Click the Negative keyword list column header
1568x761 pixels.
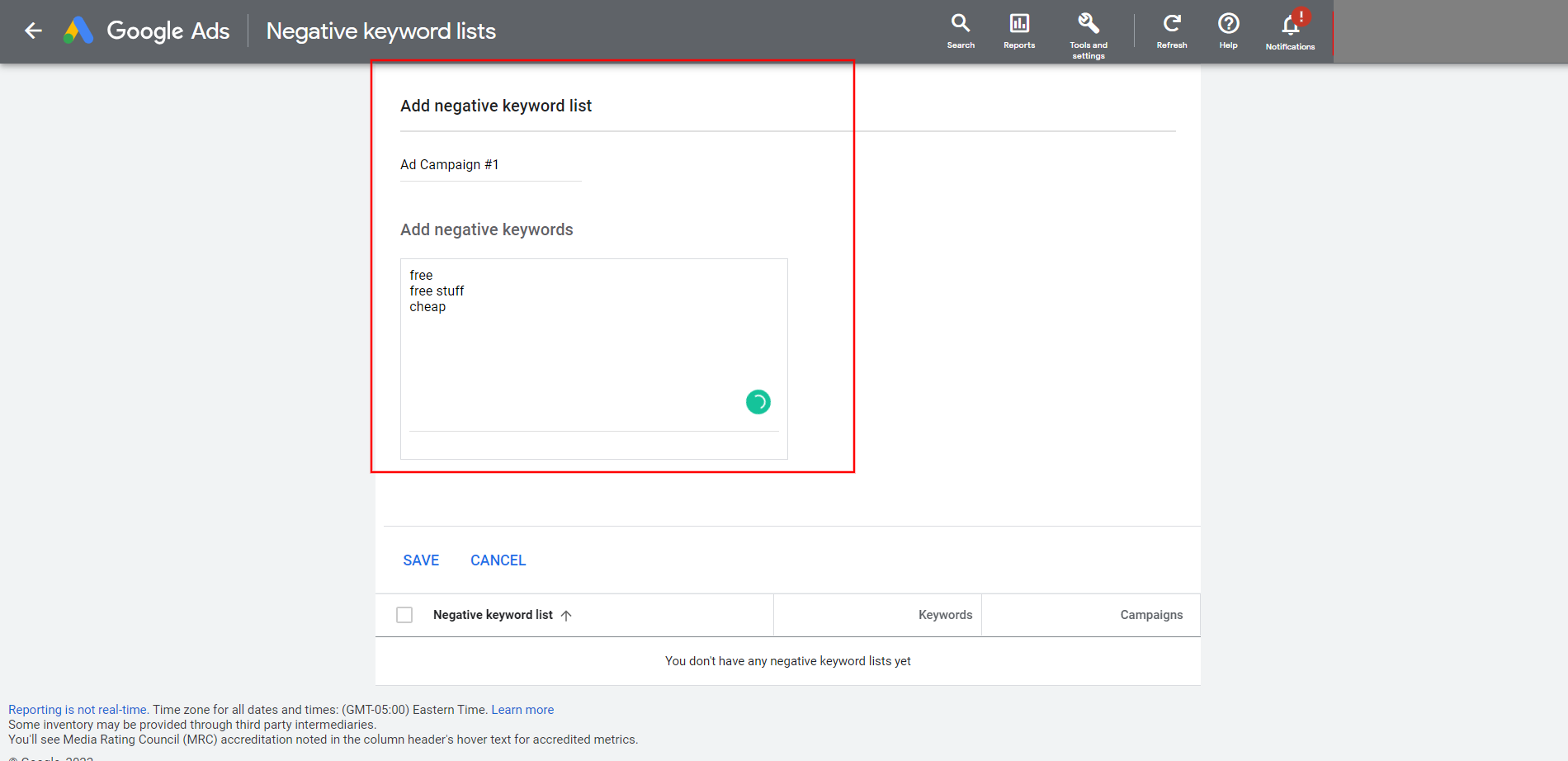point(493,615)
